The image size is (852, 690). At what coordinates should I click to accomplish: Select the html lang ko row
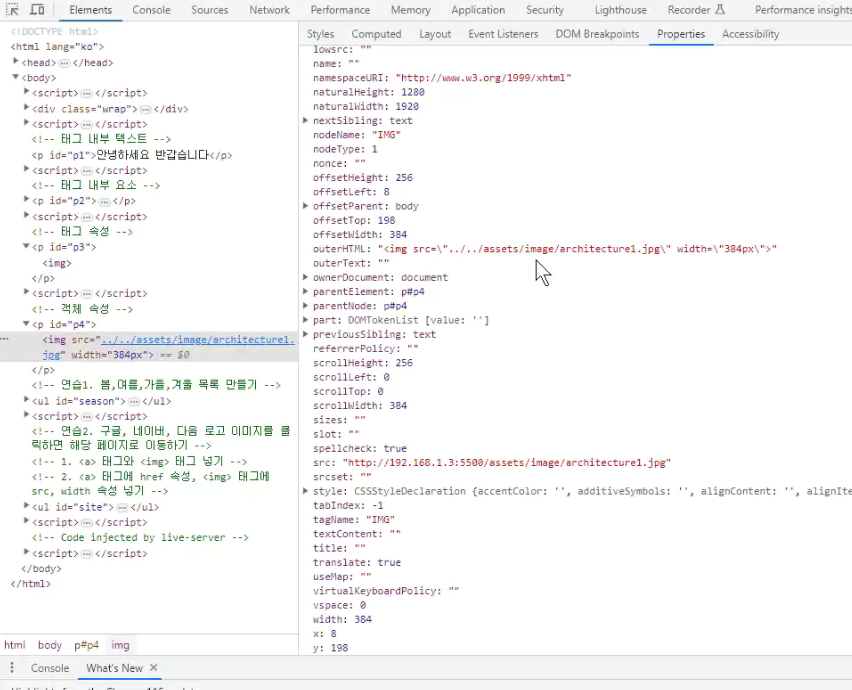click(x=57, y=47)
